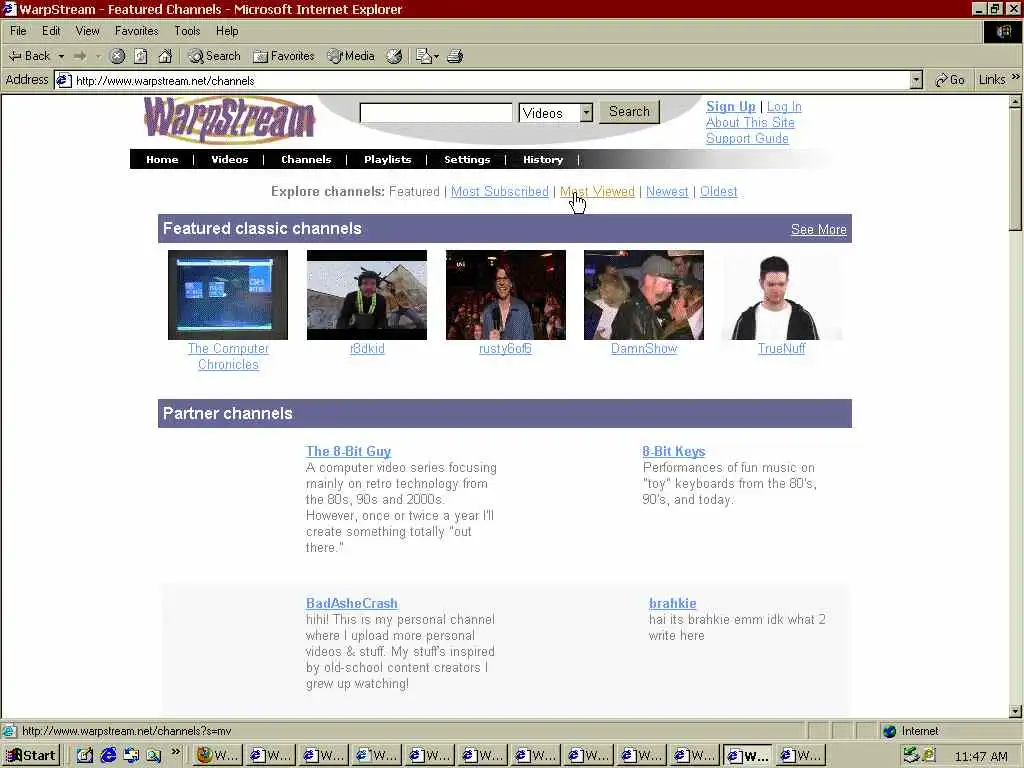Click the Internet security zone indicator

[911, 731]
